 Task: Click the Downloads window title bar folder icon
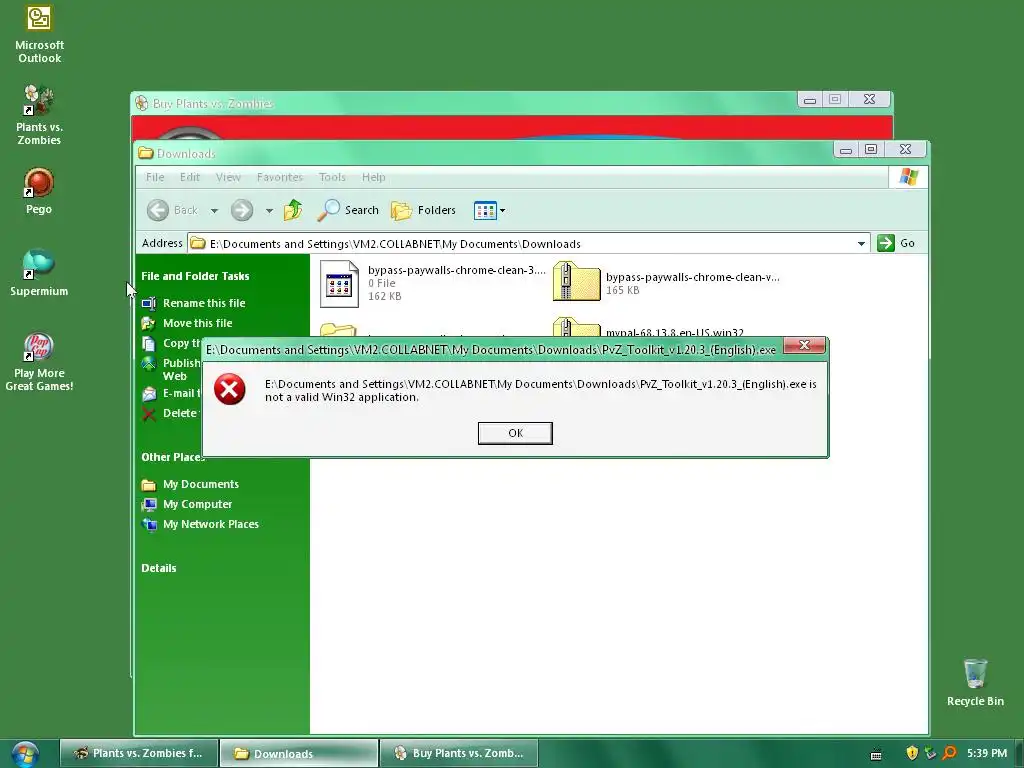(146, 153)
